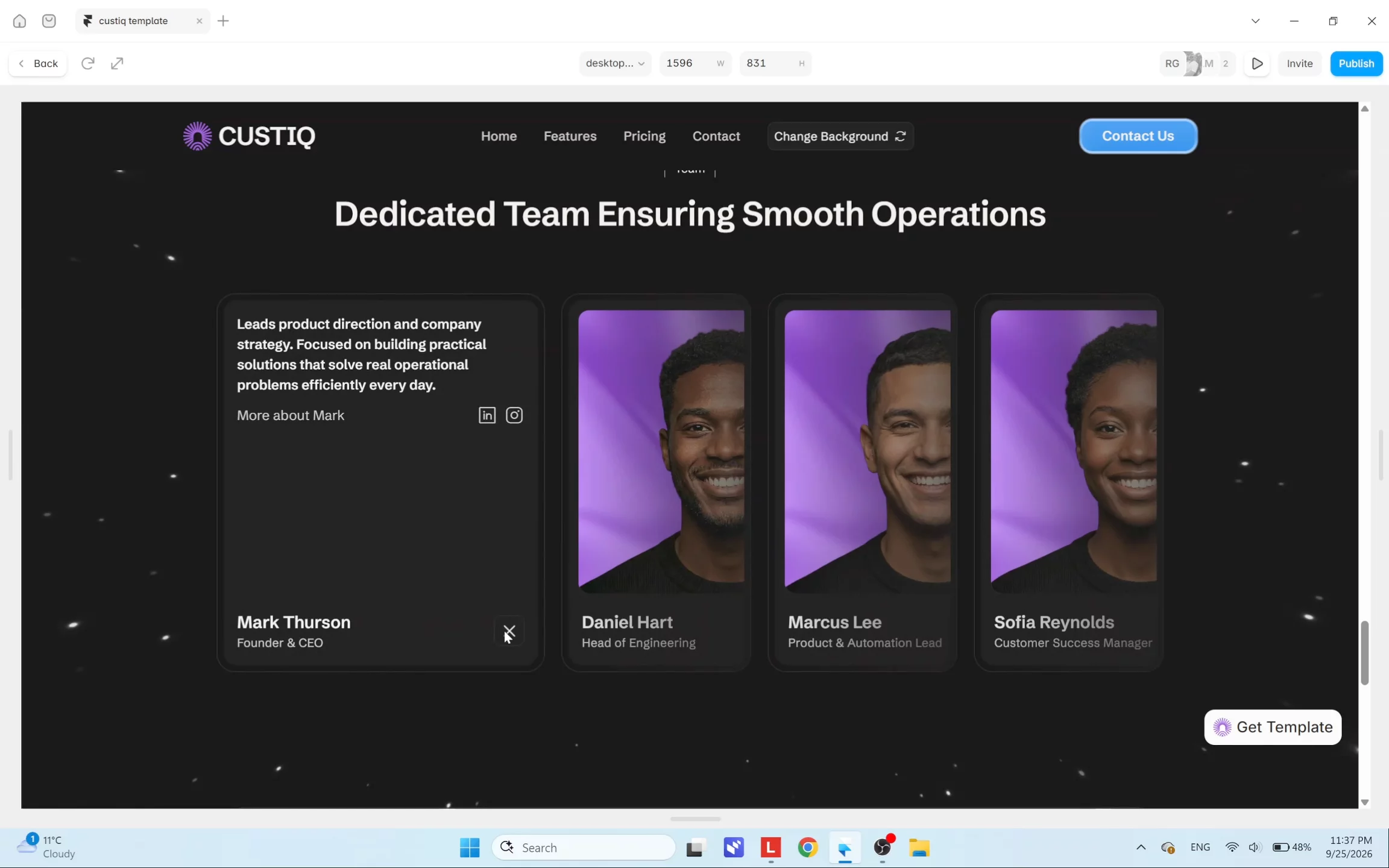Open the More about Mark link
The width and height of the screenshot is (1389, 868).
pyautogui.click(x=291, y=415)
